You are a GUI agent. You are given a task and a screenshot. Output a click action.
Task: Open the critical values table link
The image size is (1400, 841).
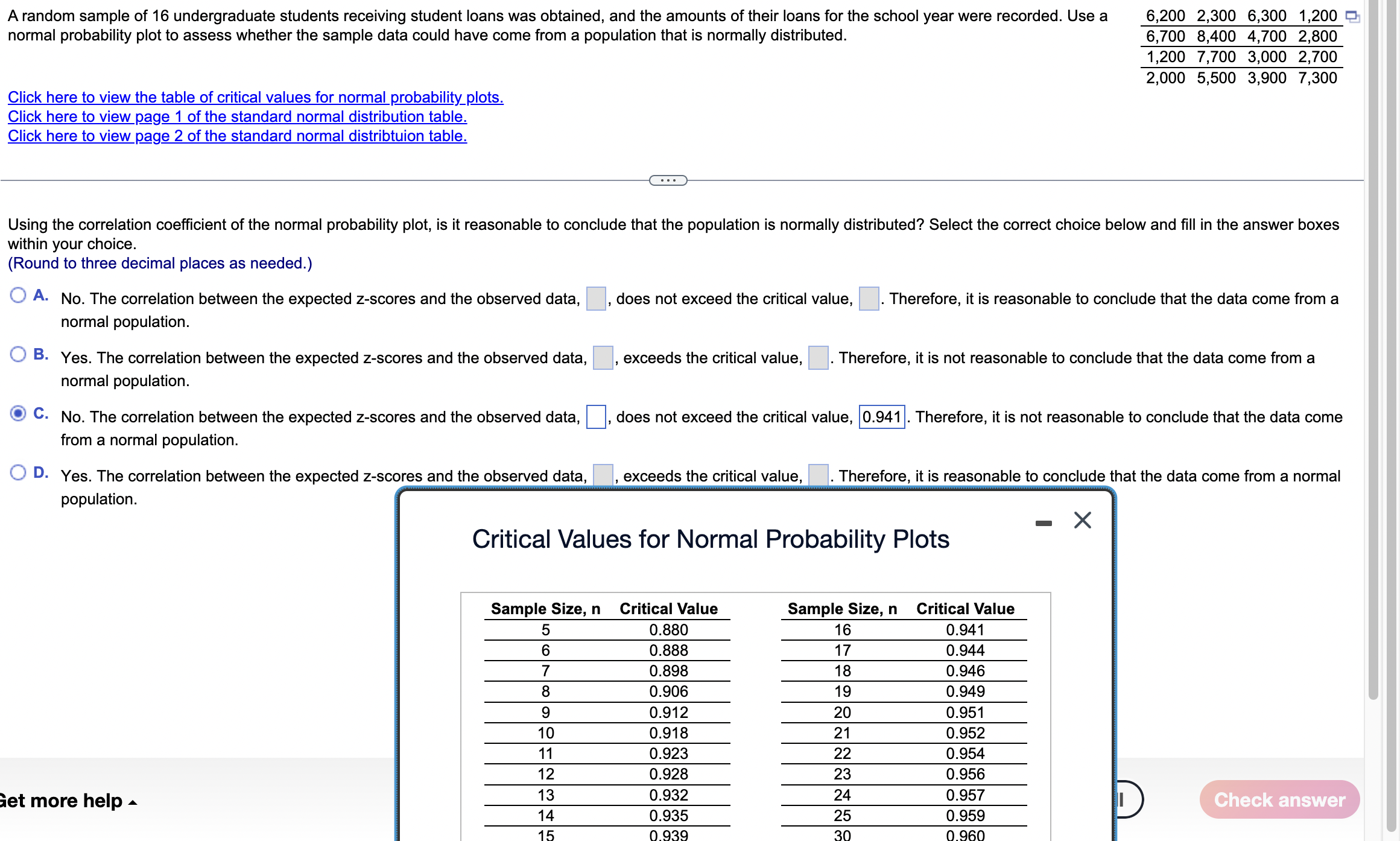pyautogui.click(x=256, y=97)
